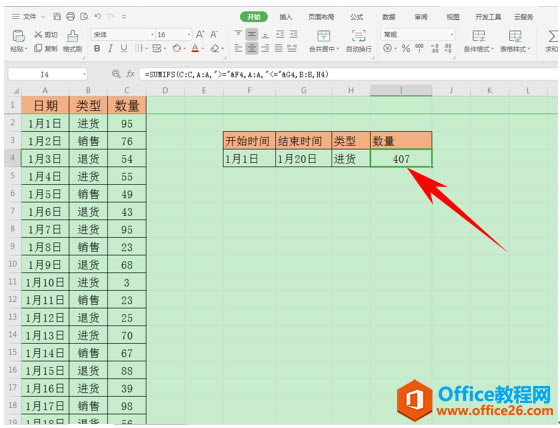
Task: Open Conditional Formatting 条件格式
Action: 479,41
